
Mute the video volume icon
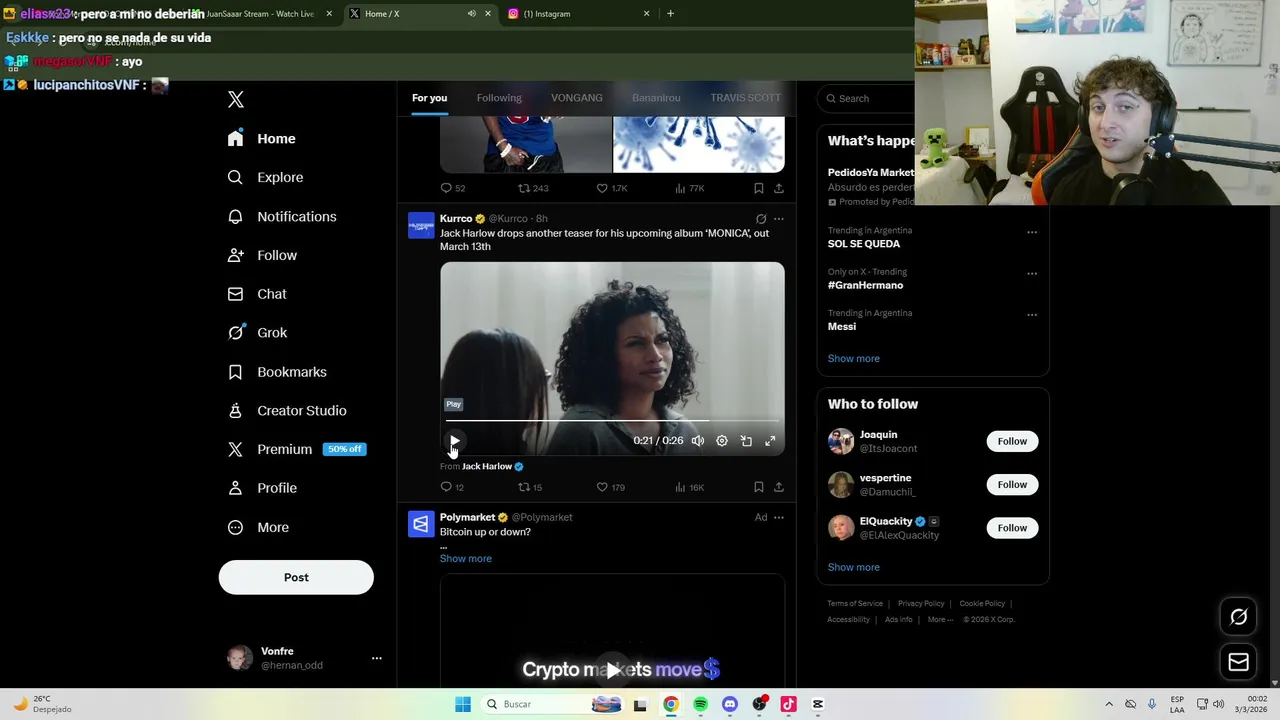pos(698,441)
